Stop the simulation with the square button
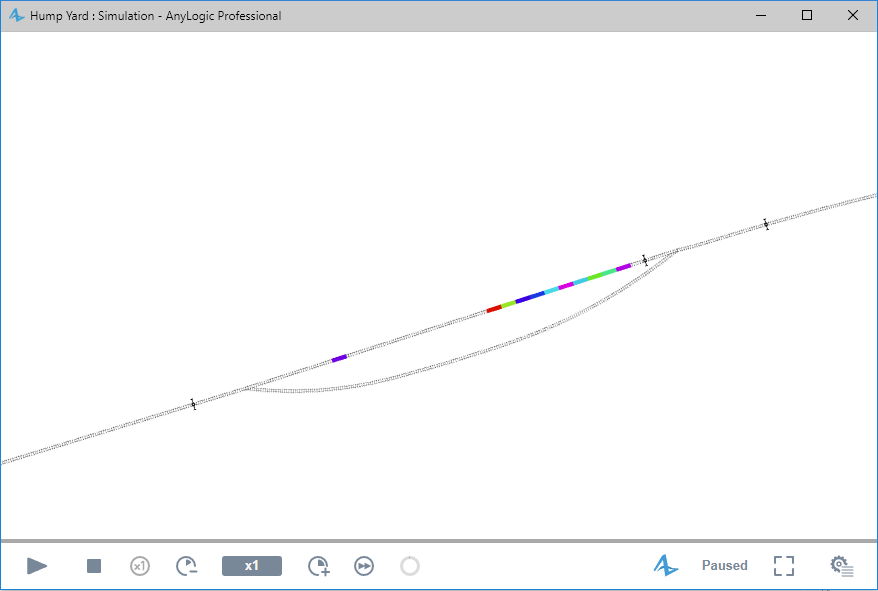 click(x=94, y=566)
